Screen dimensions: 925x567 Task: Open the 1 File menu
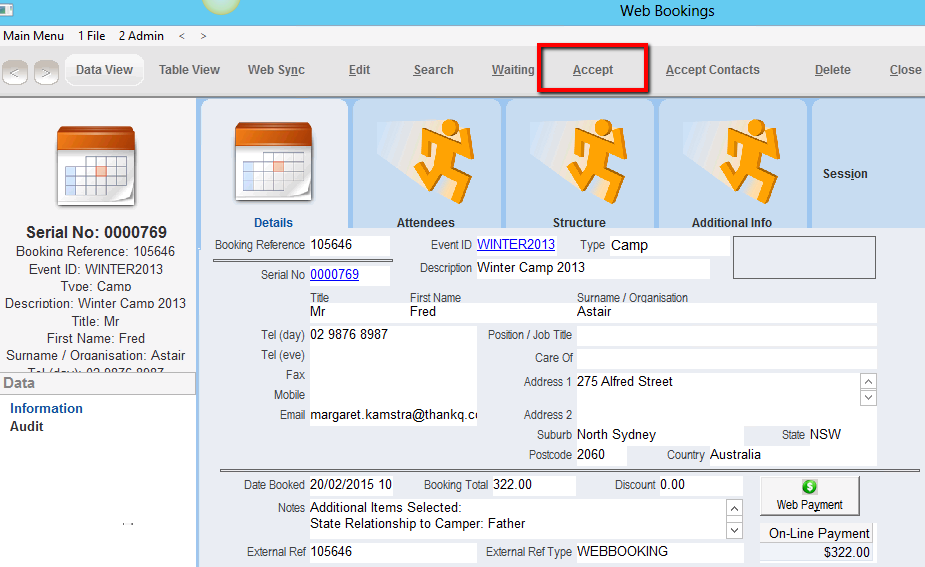coord(91,36)
